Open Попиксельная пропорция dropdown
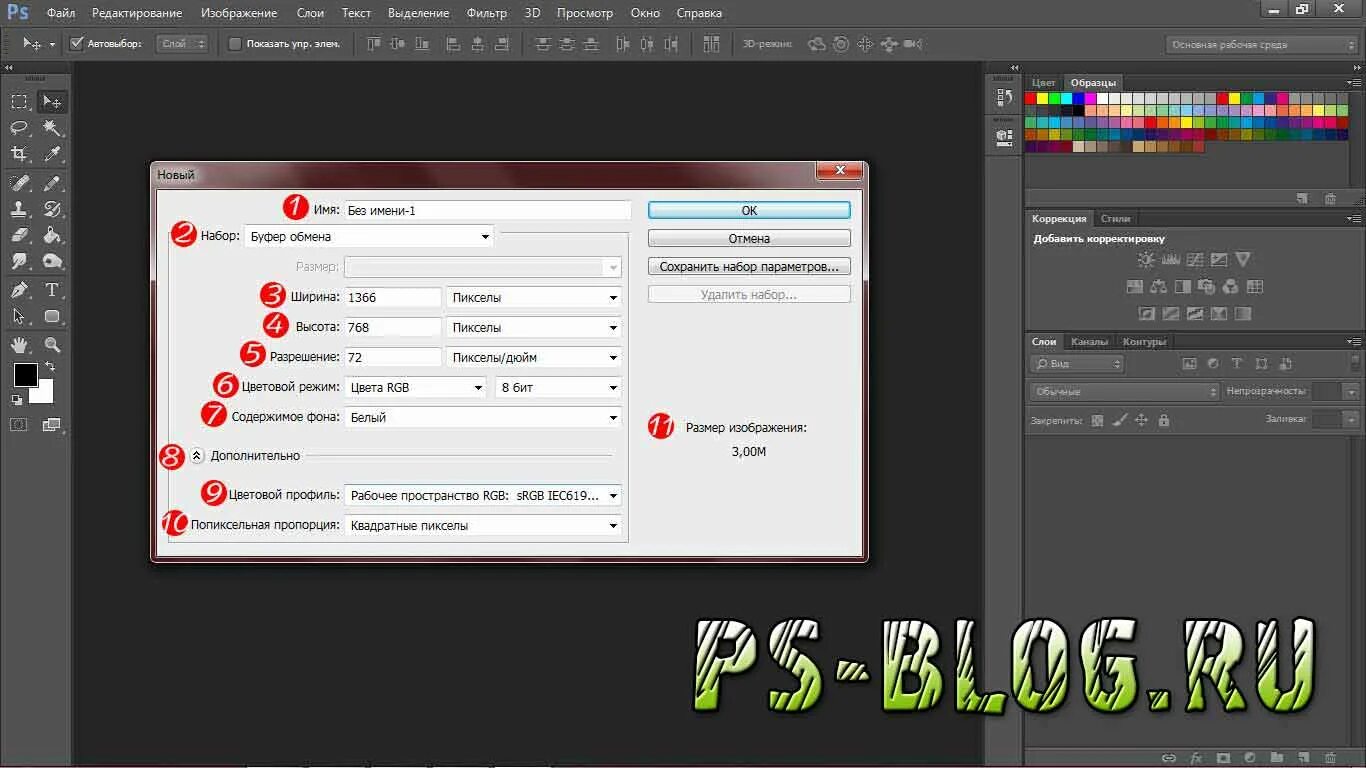This screenshot has width=1366, height=768. pos(483,525)
